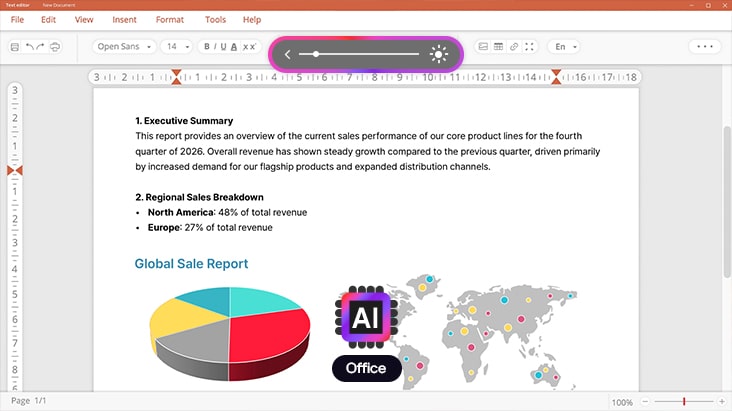The height and width of the screenshot is (411, 732).
Task: Click the Print icon
Action: pos(54,47)
